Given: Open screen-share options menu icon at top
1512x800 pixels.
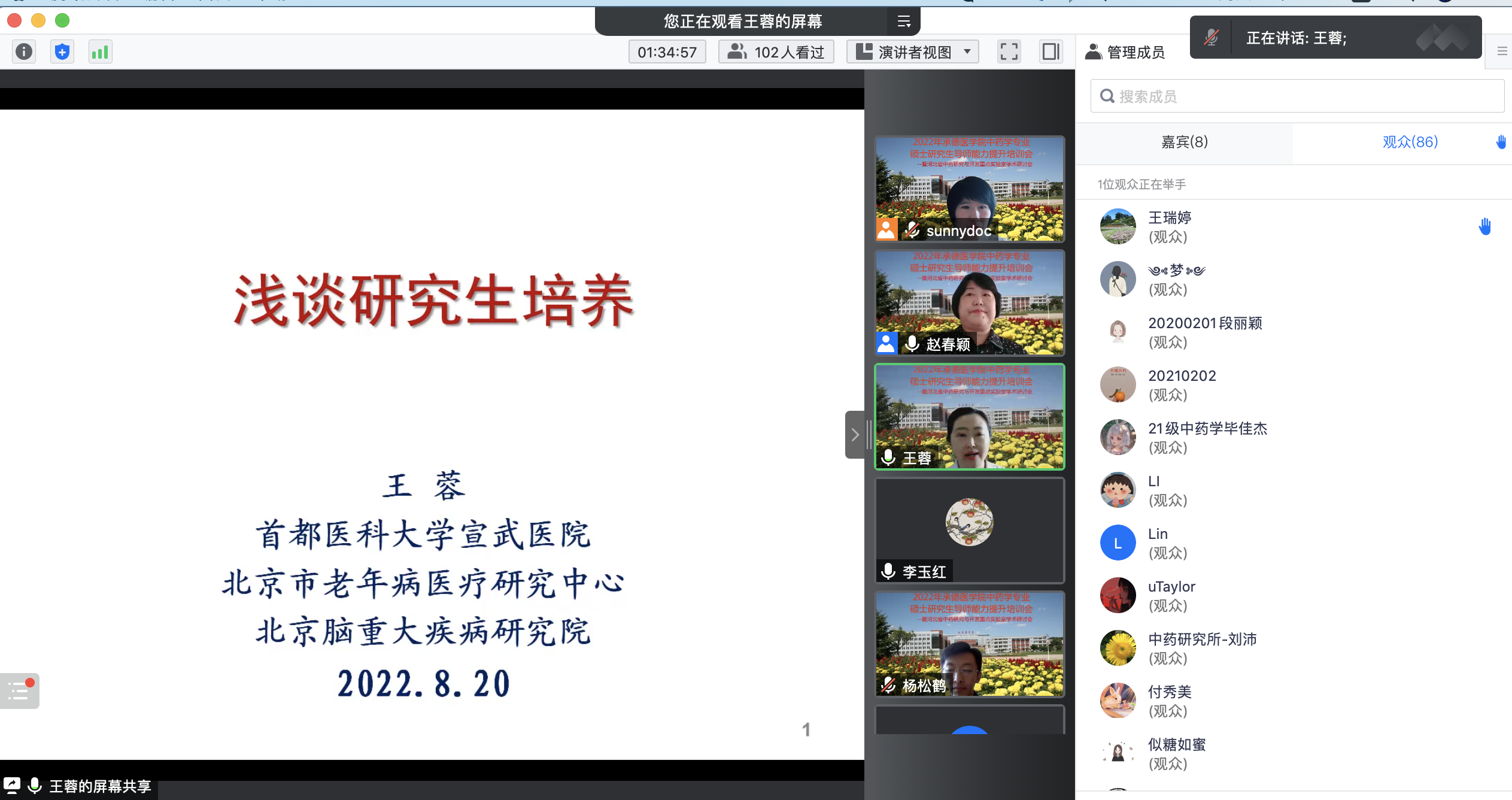Looking at the screenshot, I should [x=904, y=22].
